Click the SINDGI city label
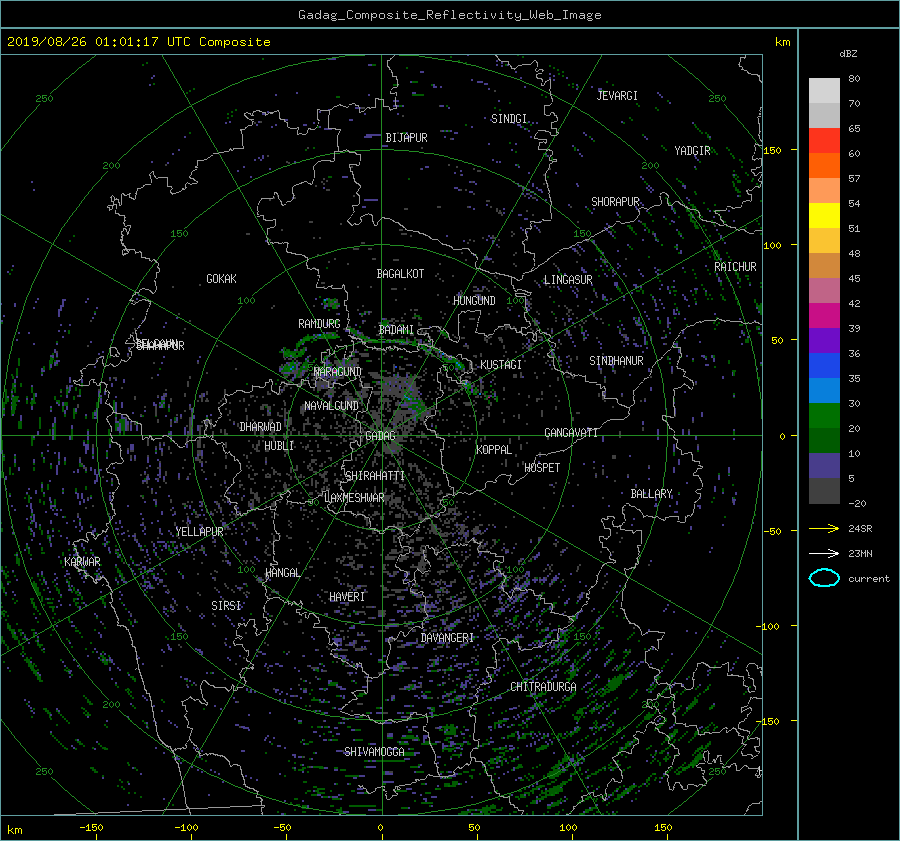The image size is (900, 841). pyautogui.click(x=509, y=119)
